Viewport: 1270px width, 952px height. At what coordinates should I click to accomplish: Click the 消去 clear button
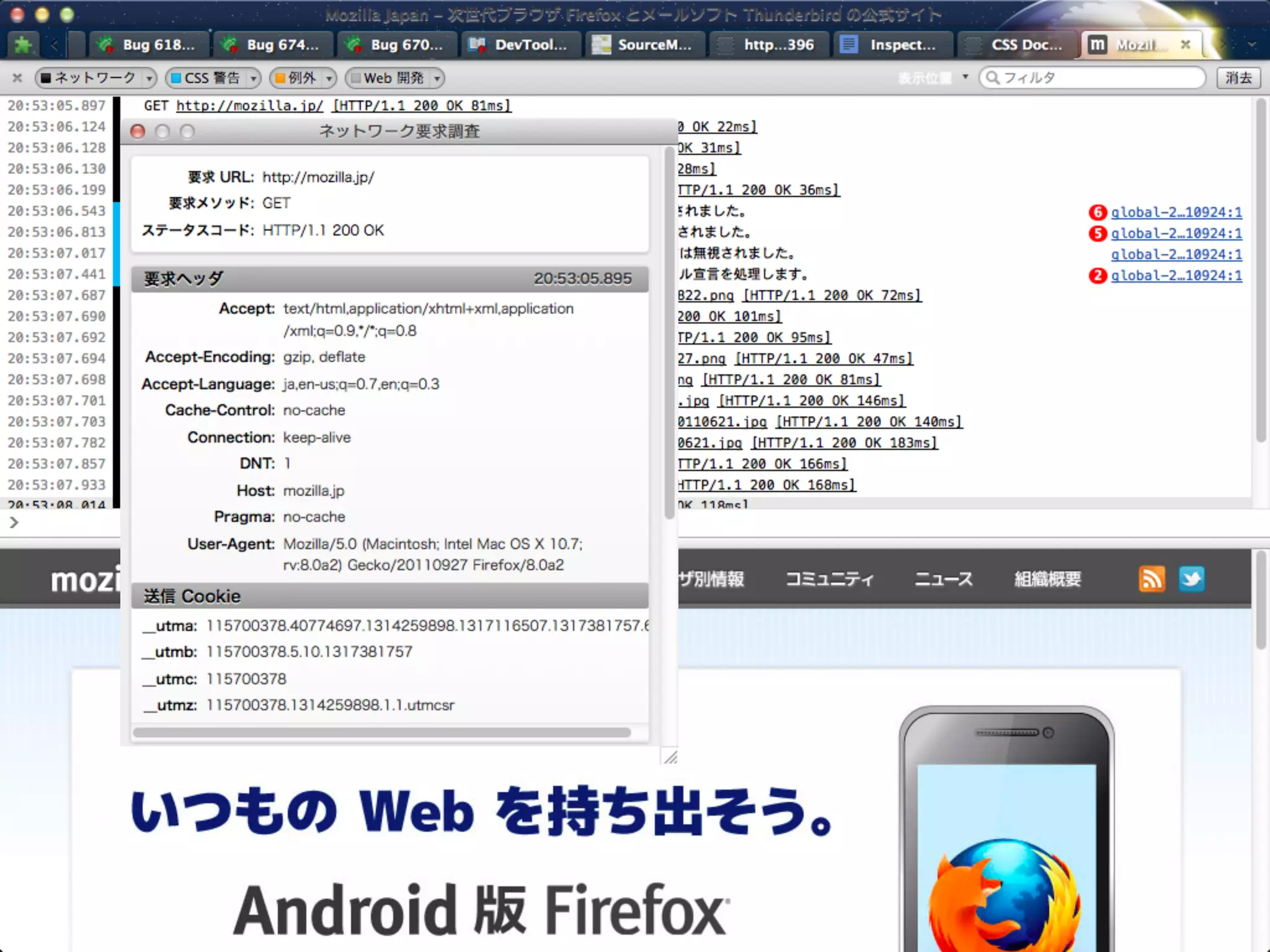point(1238,78)
